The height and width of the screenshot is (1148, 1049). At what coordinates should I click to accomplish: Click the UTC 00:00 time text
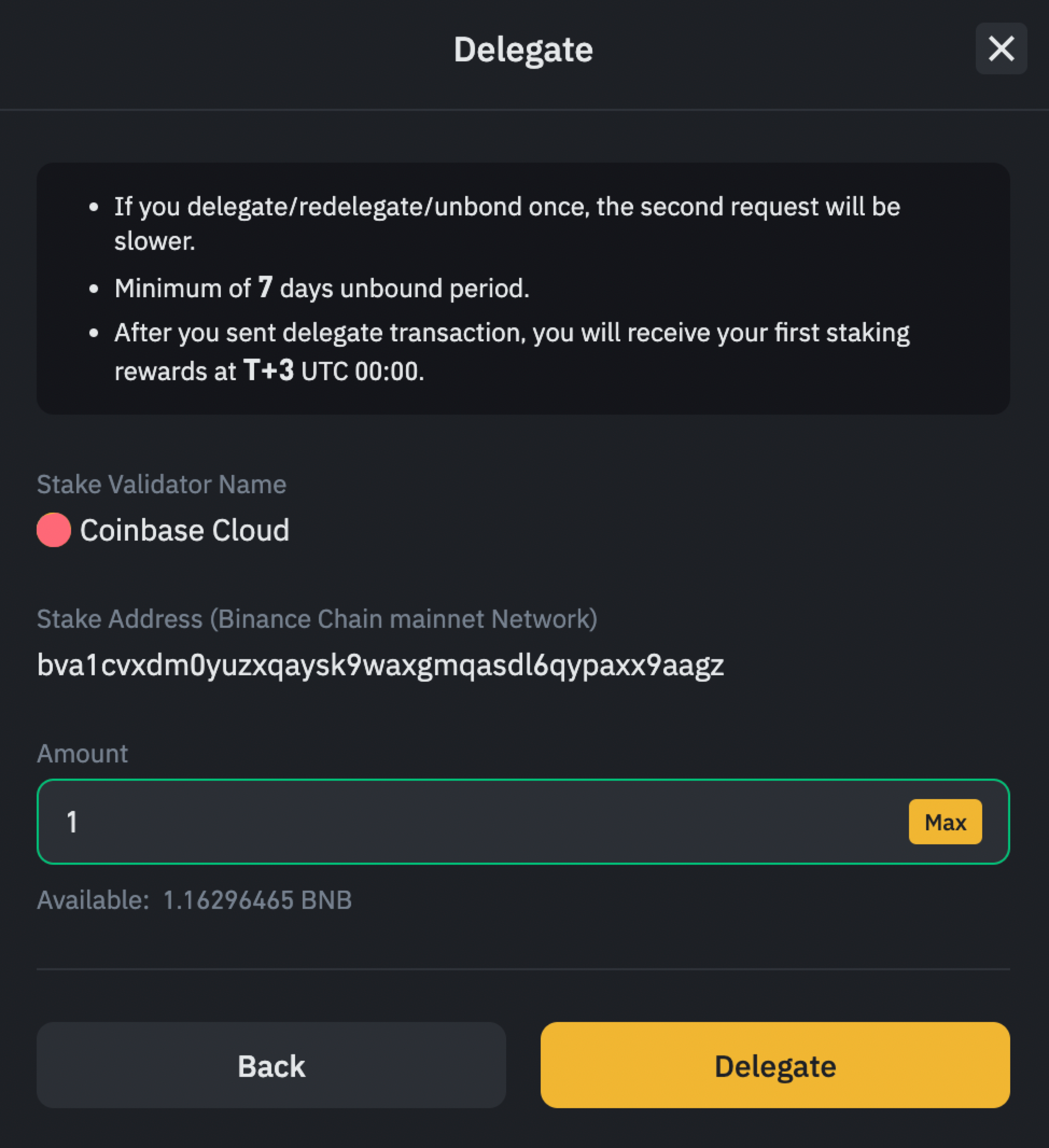click(x=362, y=372)
